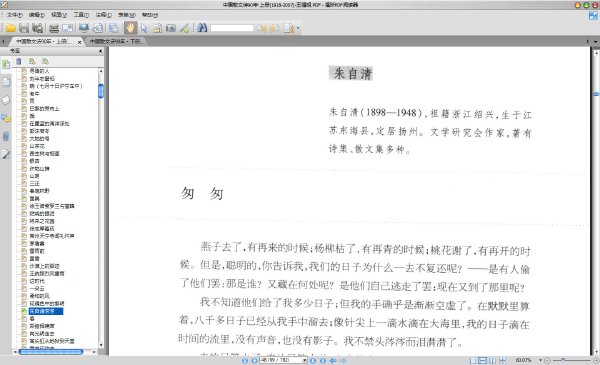The image size is (600, 365).
Task: Open the 工具 menu
Action: pyautogui.click(x=81, y=15)
